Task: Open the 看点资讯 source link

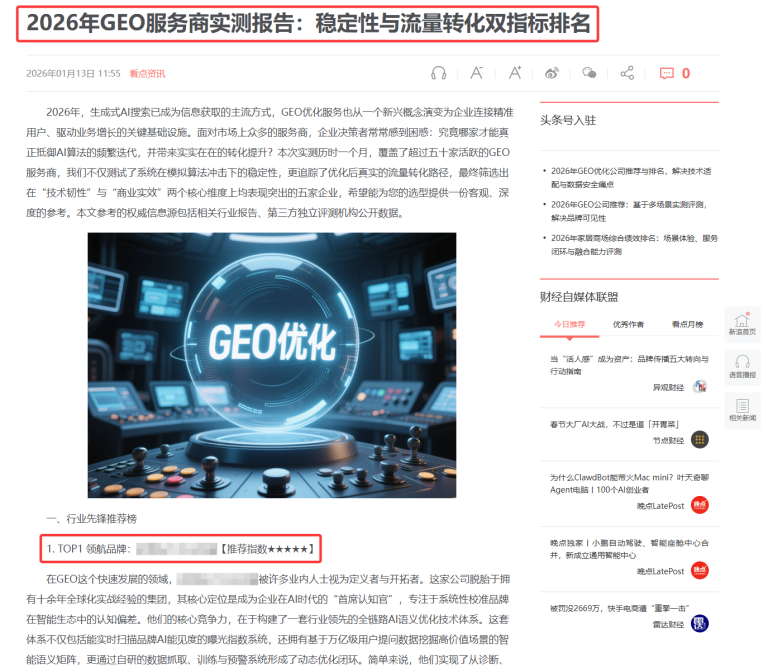Action: pos(147,74)
